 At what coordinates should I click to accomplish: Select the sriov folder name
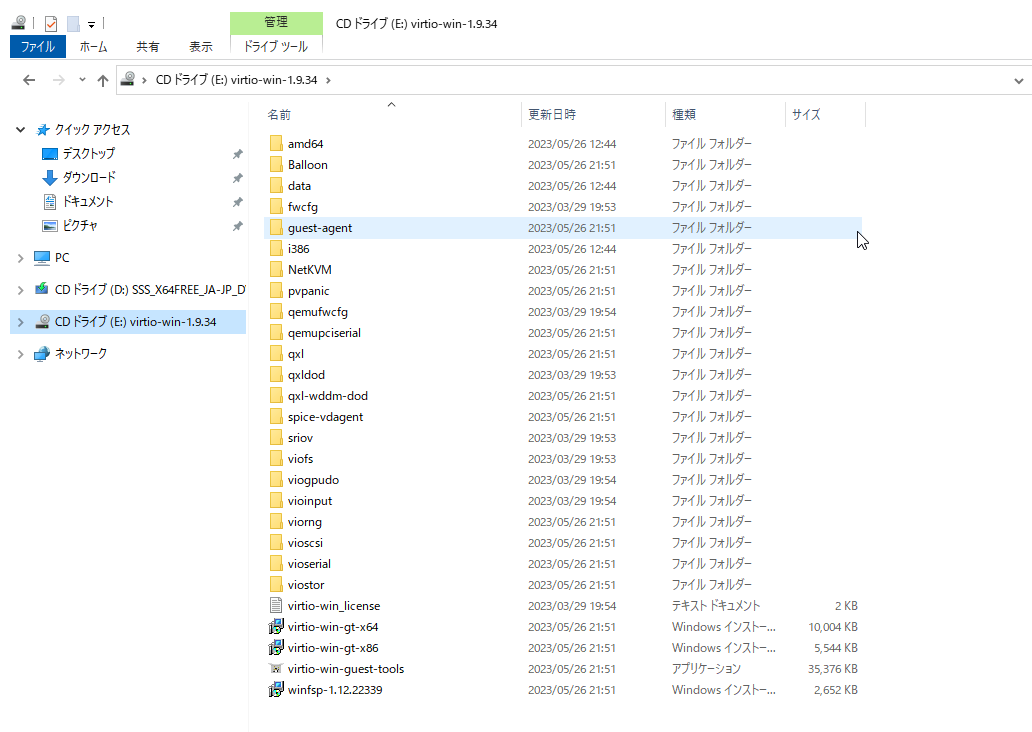(x=300, y=438)
